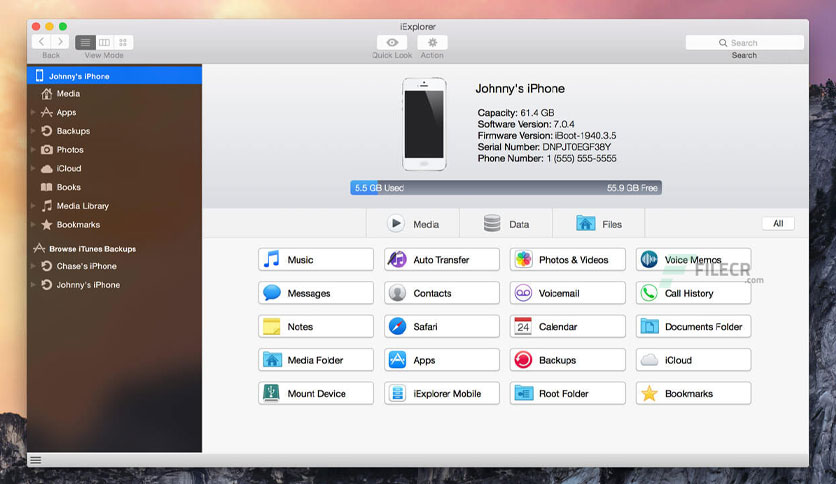Click the iPhone device image

pyautogui.click(x=424, y=124)
